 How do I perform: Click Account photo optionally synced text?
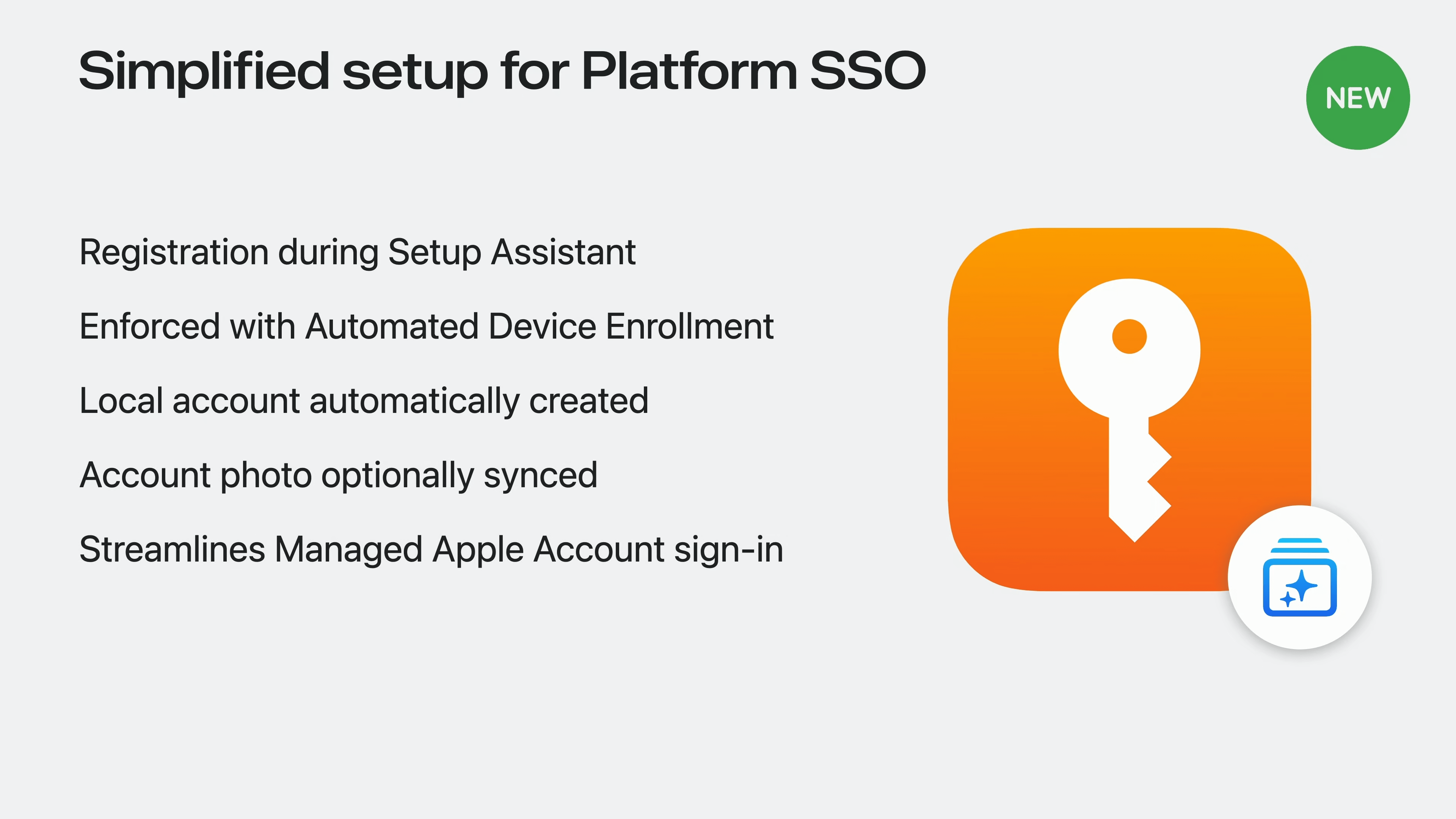pos(338,475)
